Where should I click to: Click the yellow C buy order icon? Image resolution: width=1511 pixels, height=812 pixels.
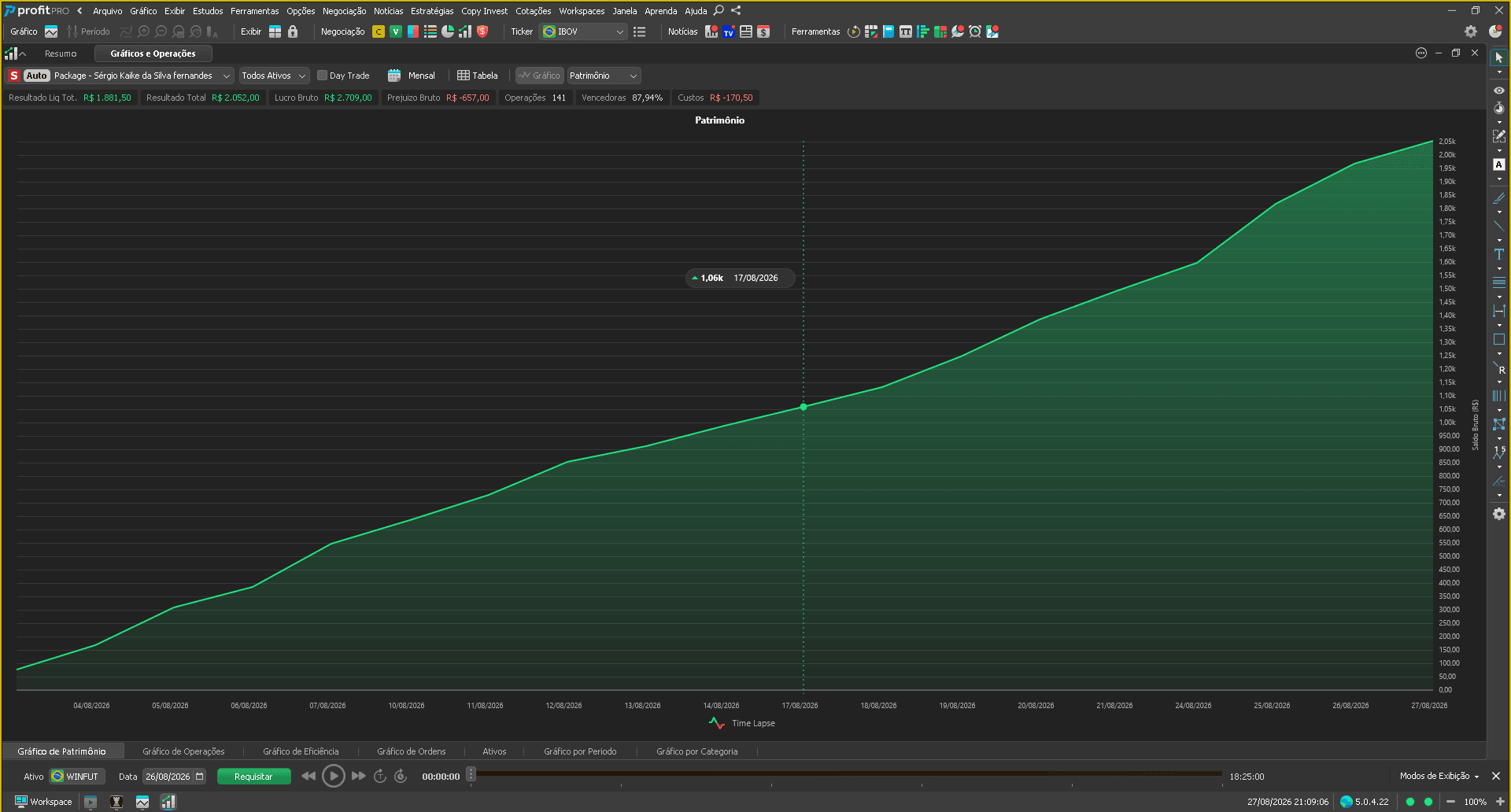pos(379,31)
